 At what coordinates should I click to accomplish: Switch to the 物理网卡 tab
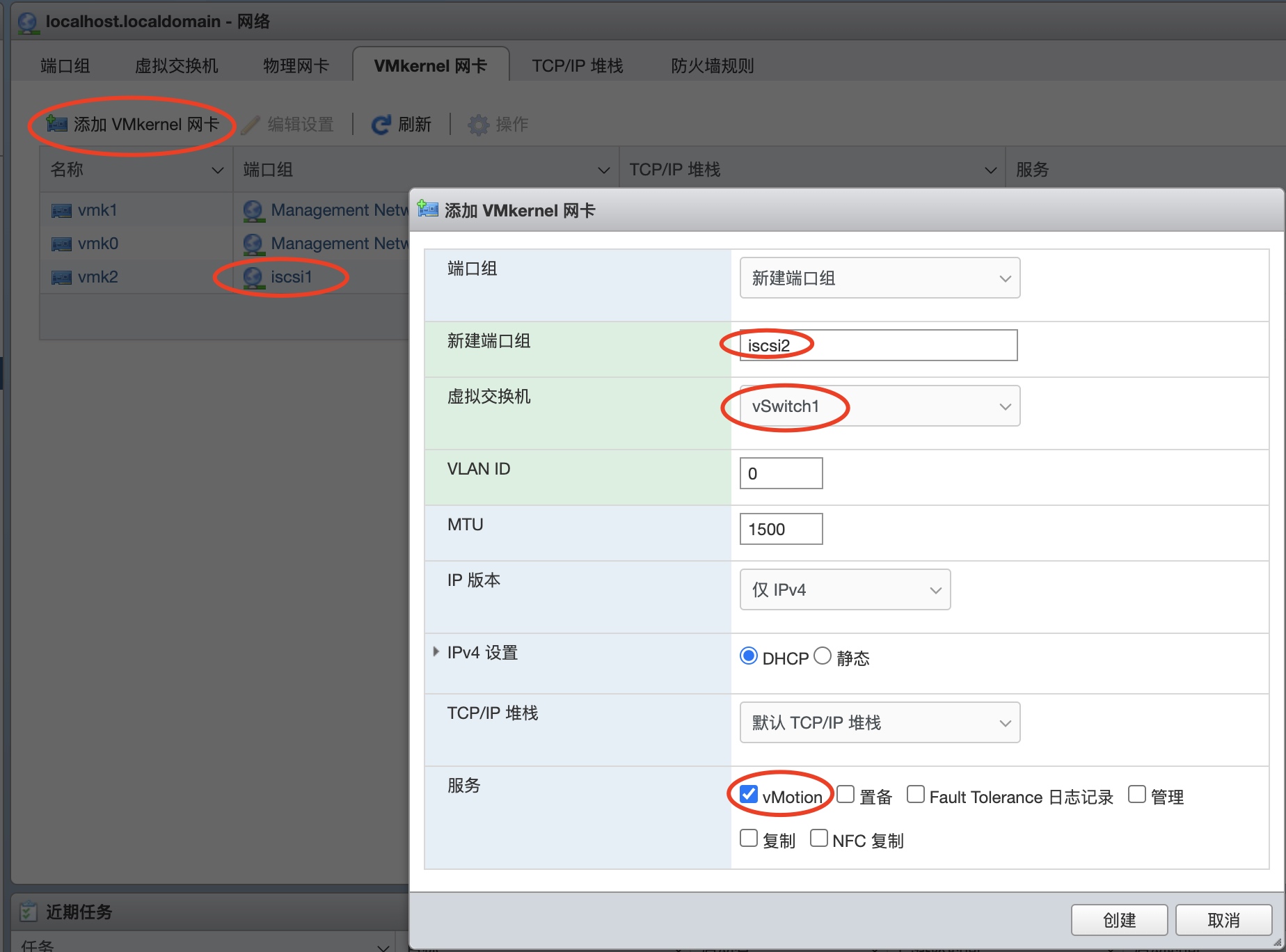click(296, 65)
